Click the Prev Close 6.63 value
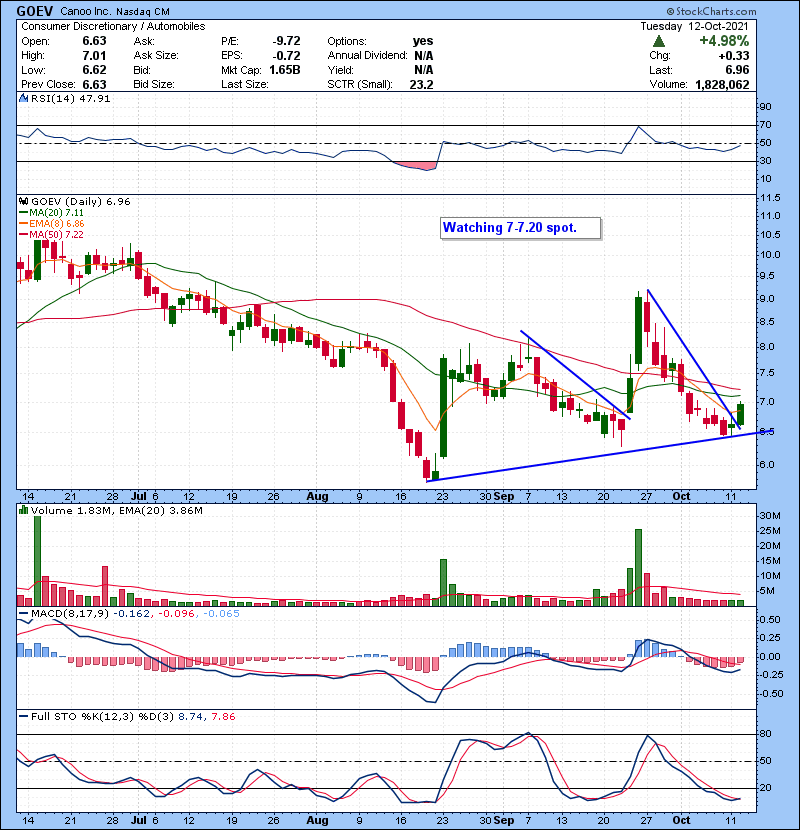800x830 pixels. coord(94,84)
